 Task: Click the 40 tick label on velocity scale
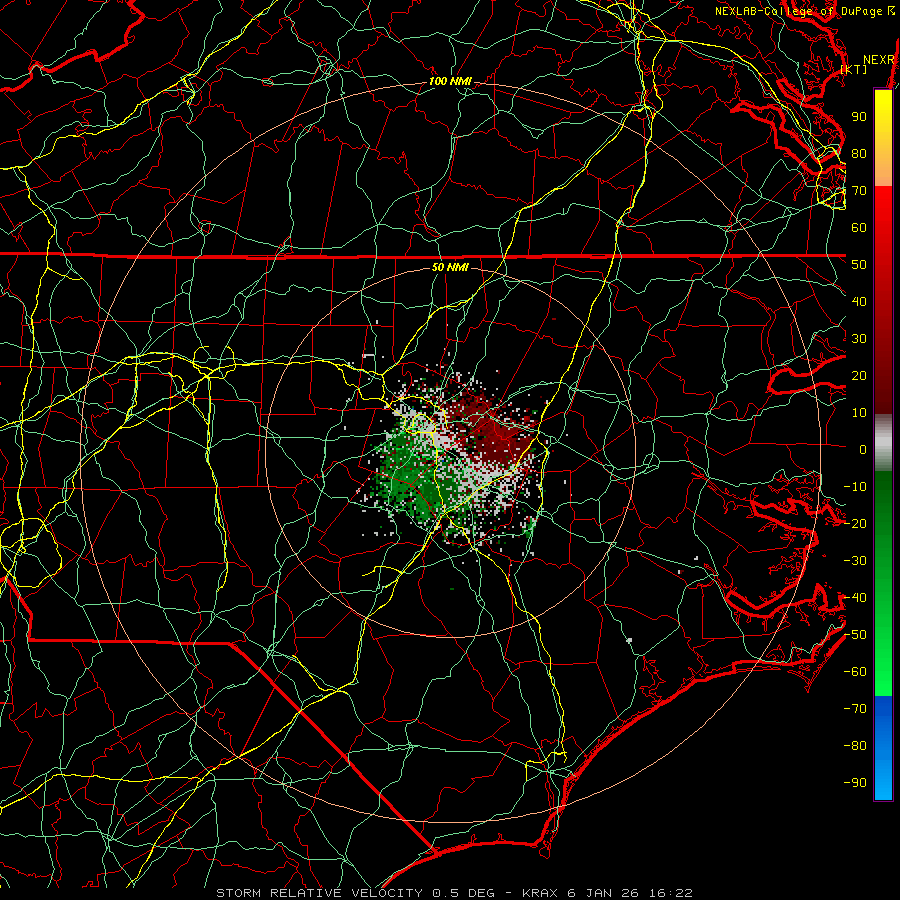tap(859, 301)
